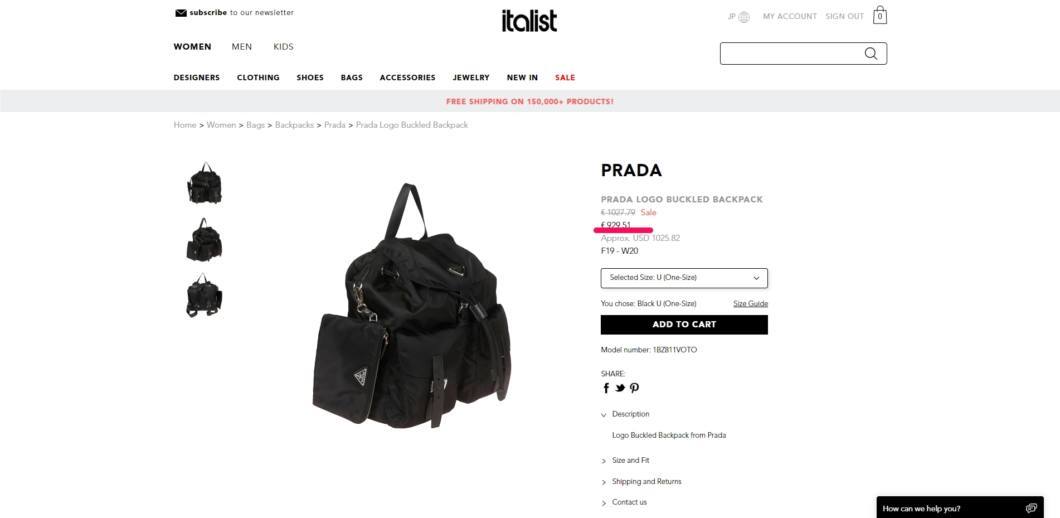Share product on Facebook
Viewport: 1060px width, 518px height.
606,388
